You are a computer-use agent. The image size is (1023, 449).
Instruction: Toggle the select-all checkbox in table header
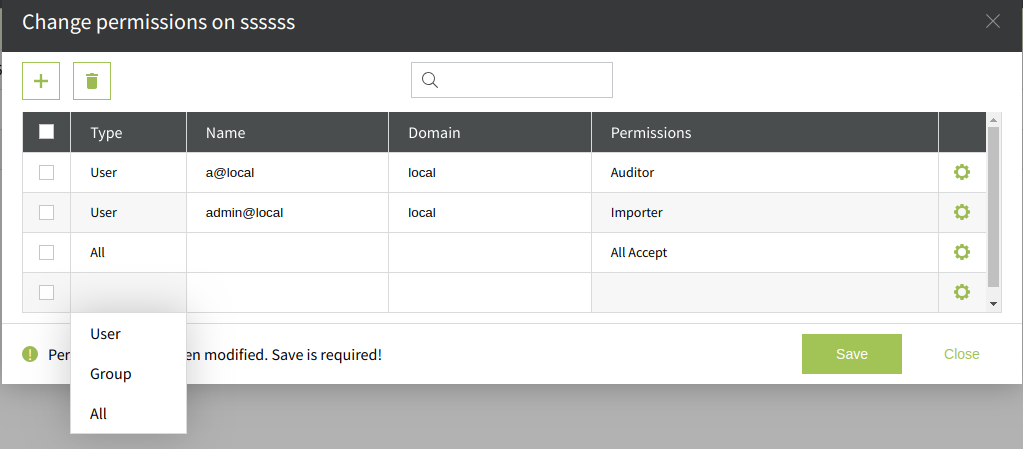pos(46,132)
